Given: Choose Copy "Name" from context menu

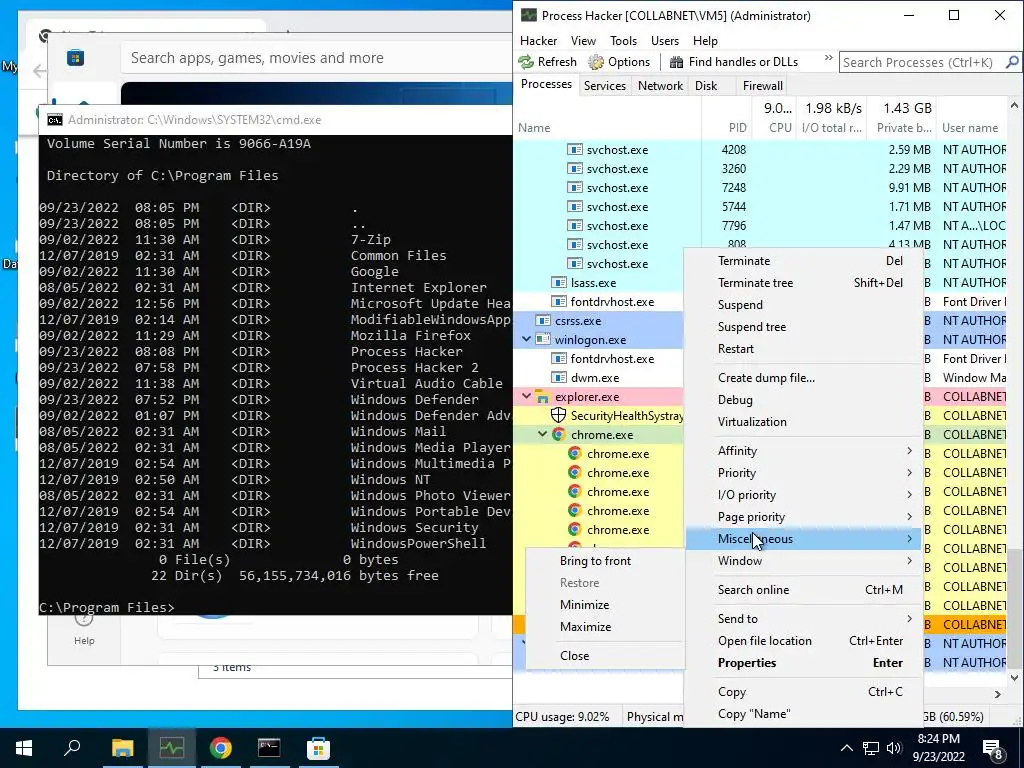Looking at the screenshot, I should point(804,714).
